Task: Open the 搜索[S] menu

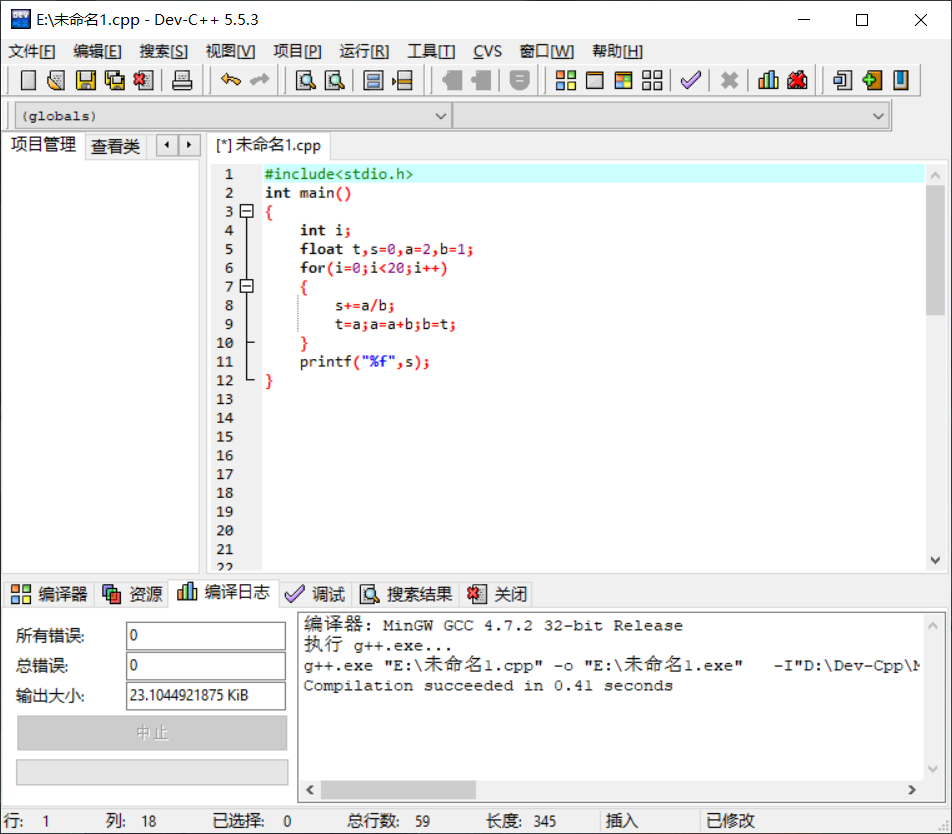Action: point(163,52)
